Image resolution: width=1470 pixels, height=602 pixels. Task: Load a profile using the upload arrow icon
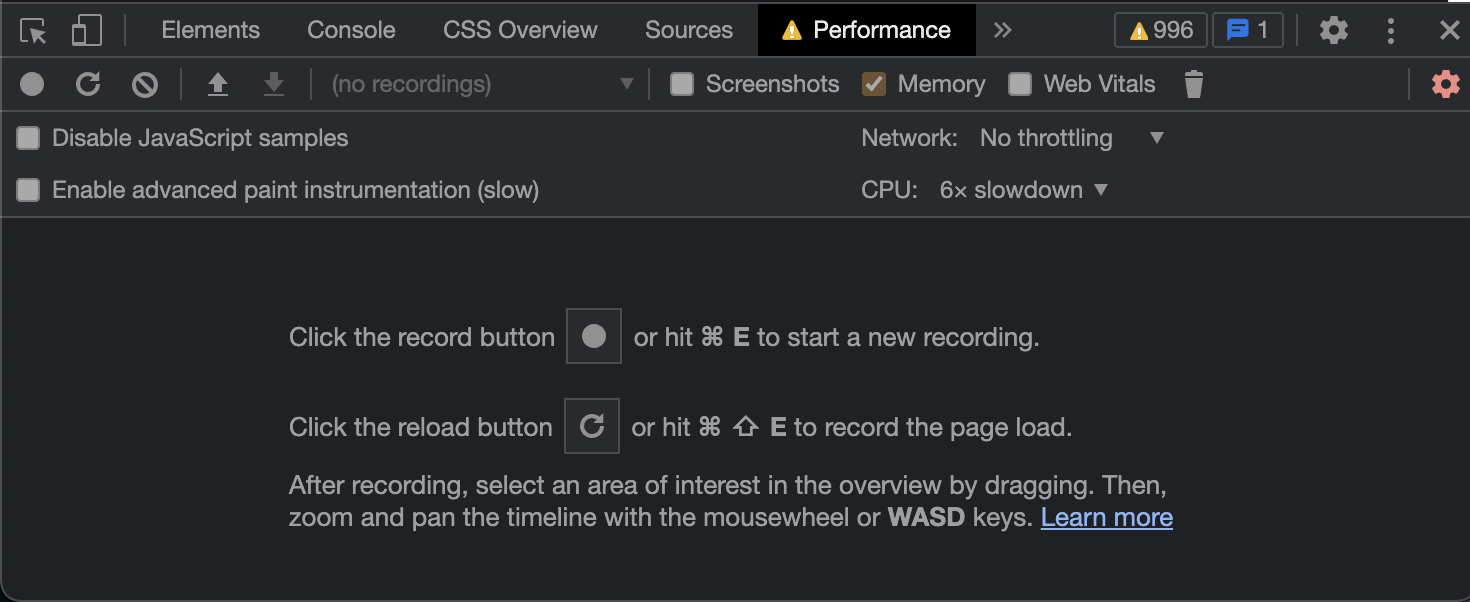coord(218,84)
